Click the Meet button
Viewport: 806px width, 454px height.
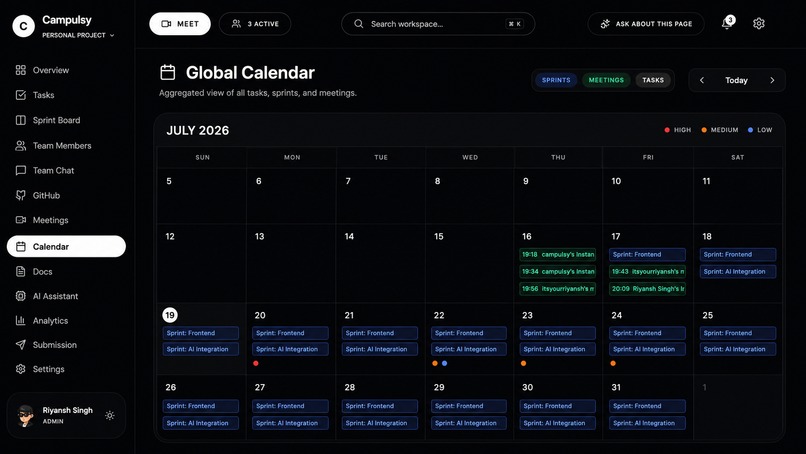(180, 24)
